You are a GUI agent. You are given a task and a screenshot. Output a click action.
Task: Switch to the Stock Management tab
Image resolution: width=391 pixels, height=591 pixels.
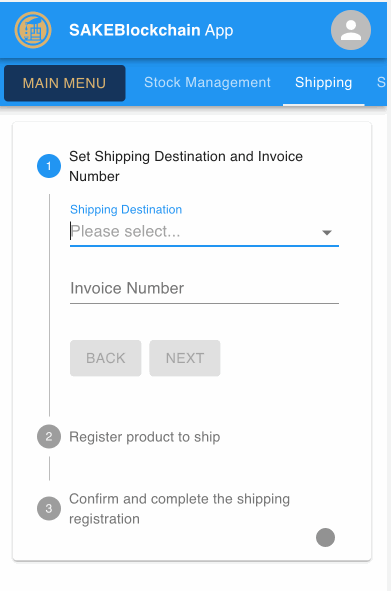tap(207, 83)
